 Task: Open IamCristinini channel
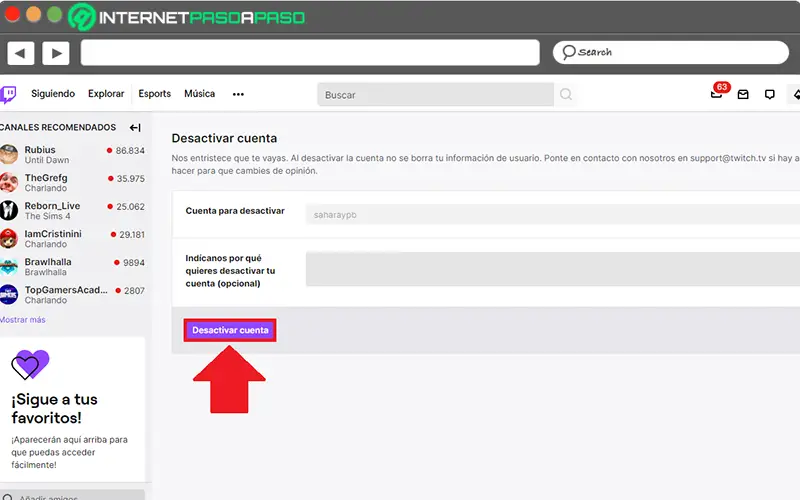point(73,239)
